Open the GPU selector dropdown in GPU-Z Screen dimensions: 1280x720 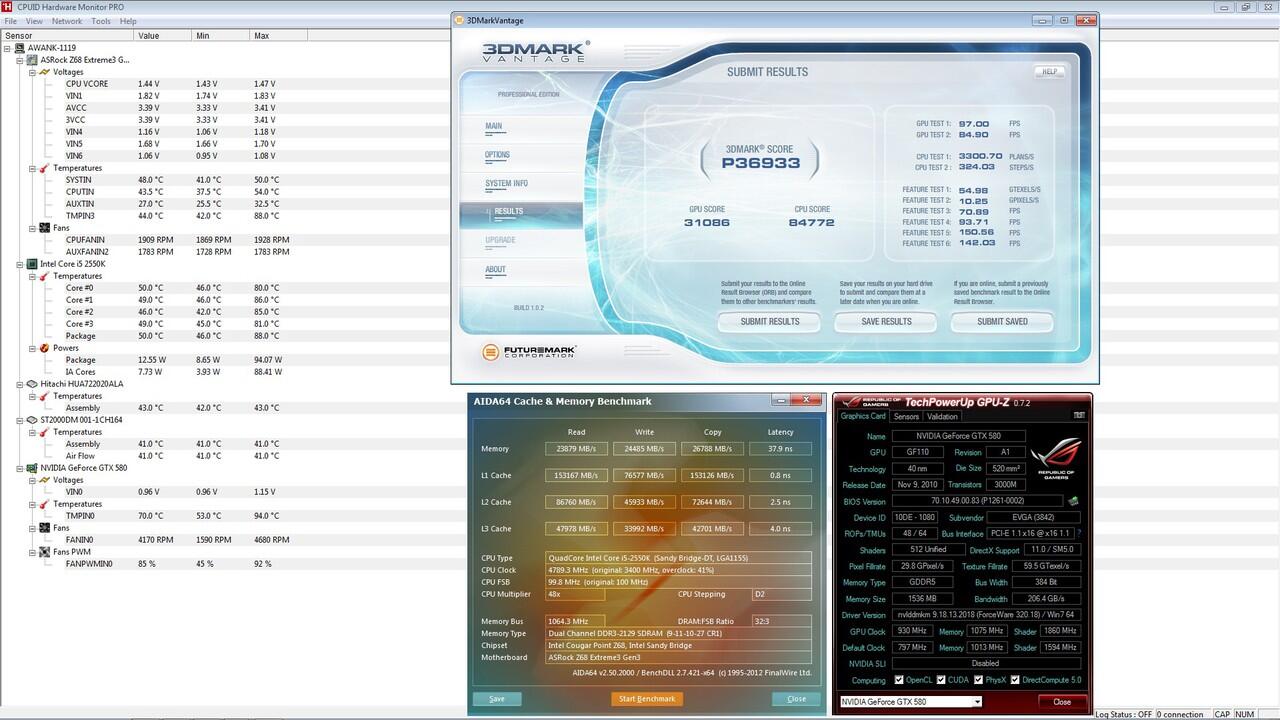click(911, 702)
